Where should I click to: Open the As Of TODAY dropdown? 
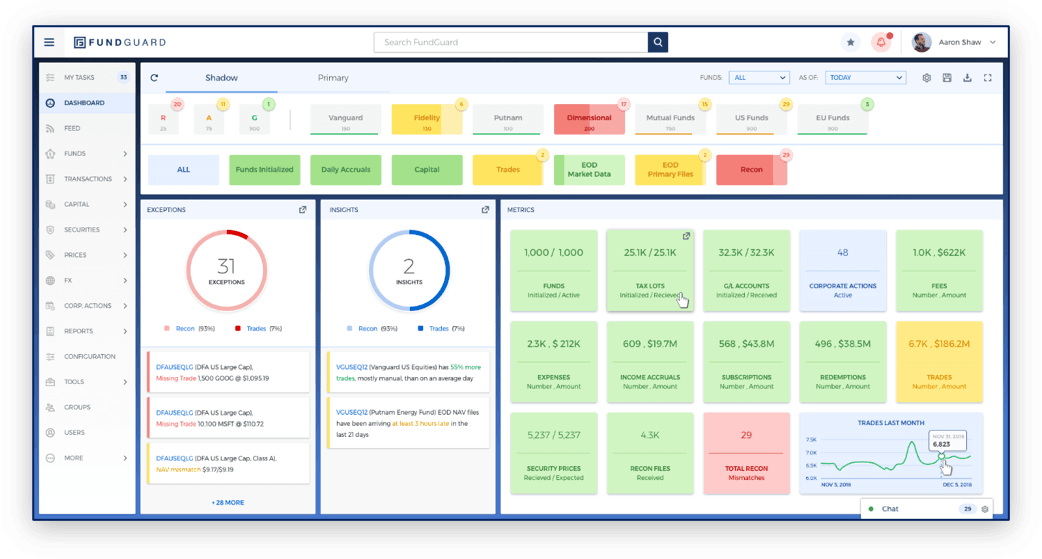865,78
